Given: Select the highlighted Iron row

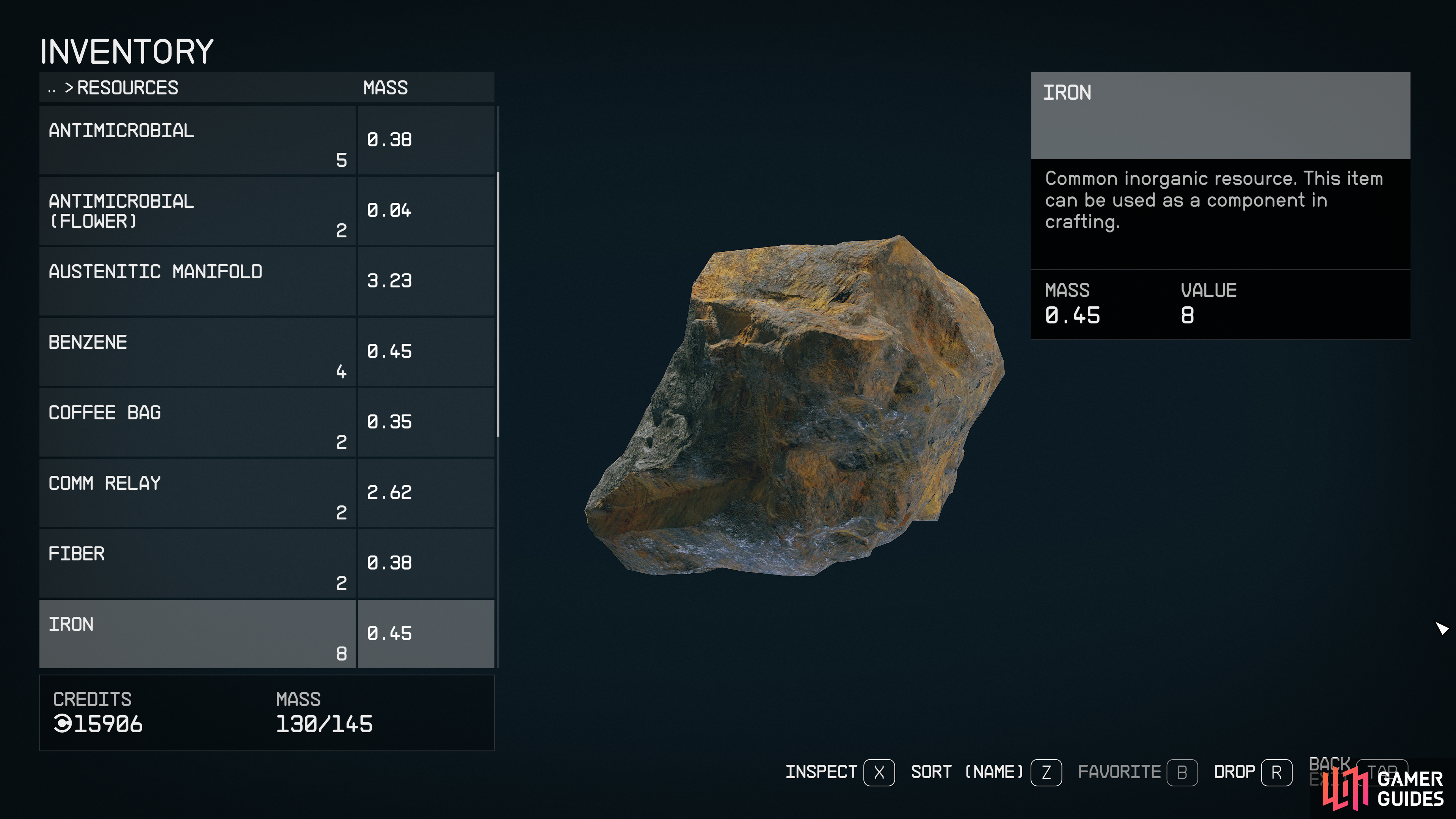Looking at the screenshot, I should click(x=267, y=634).
